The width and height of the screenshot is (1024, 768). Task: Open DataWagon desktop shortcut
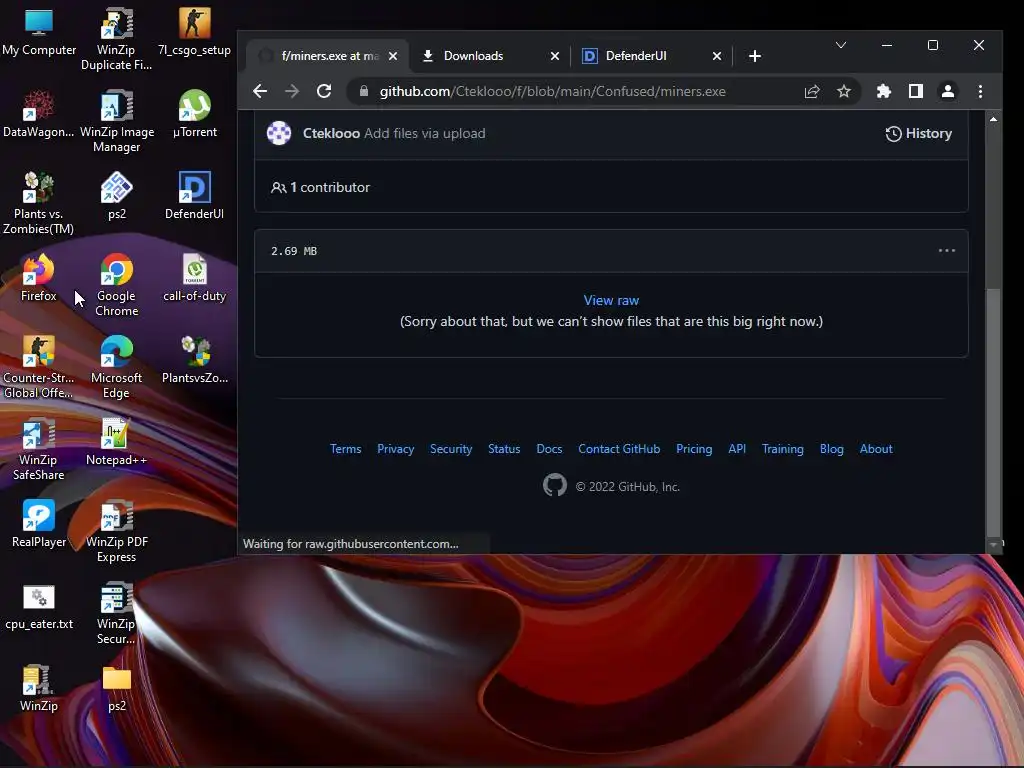coord(39,114)
